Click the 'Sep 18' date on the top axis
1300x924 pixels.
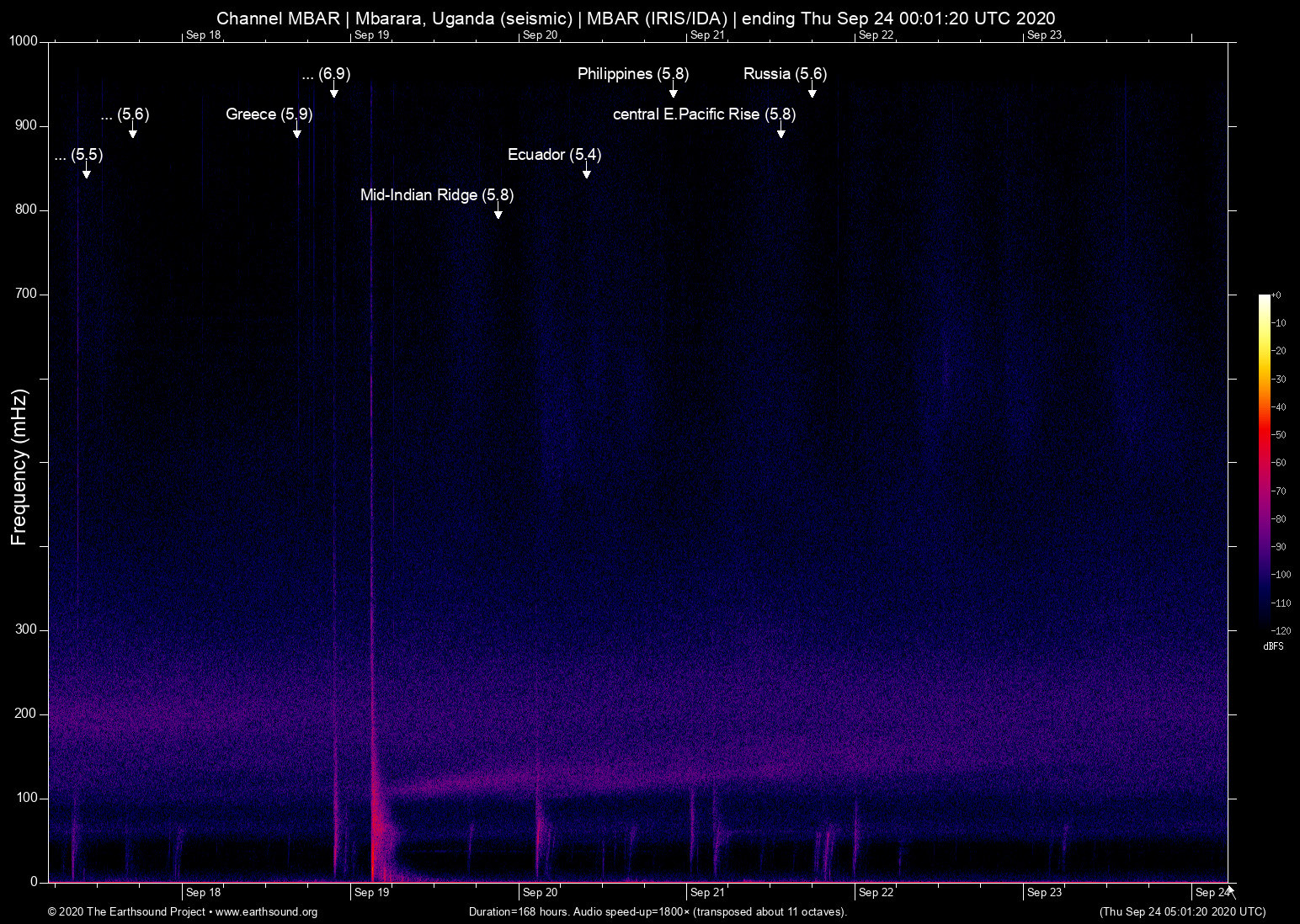[x=204, y=35]
